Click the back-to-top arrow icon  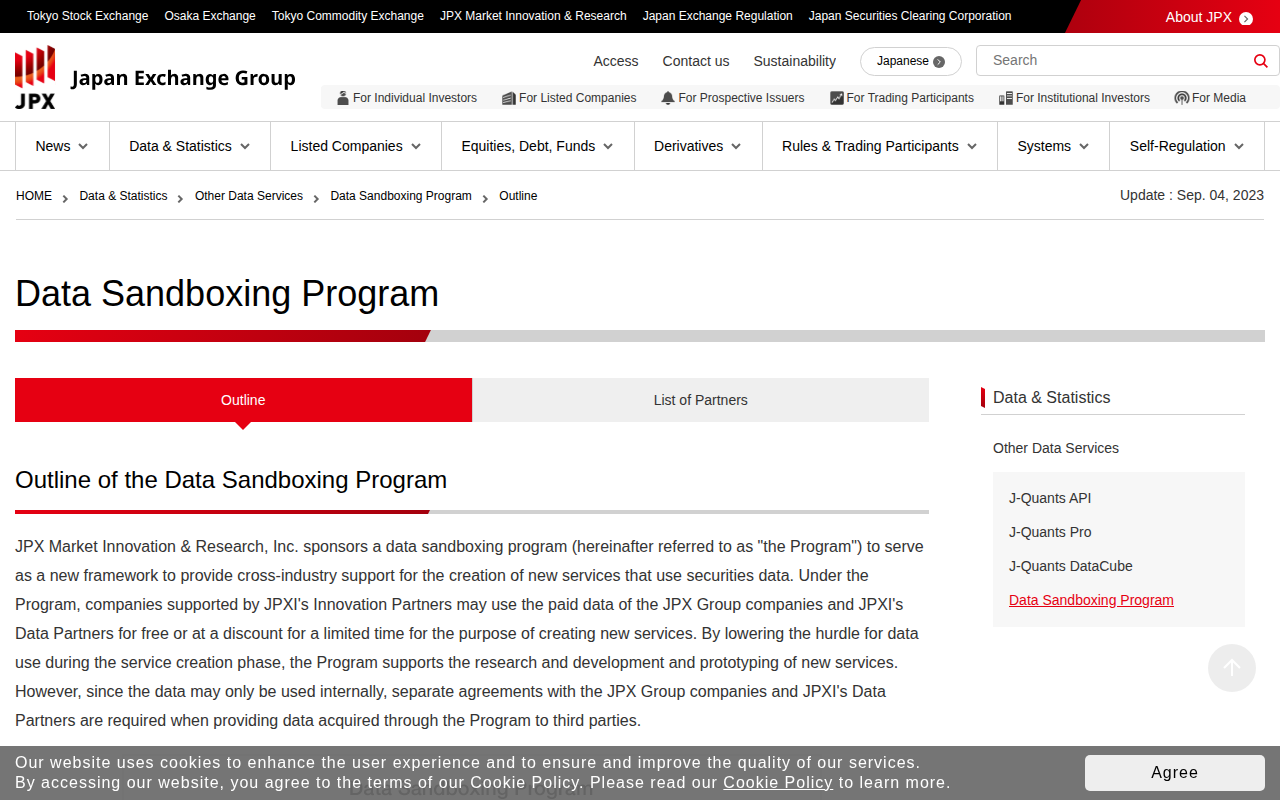[1232, 668]
